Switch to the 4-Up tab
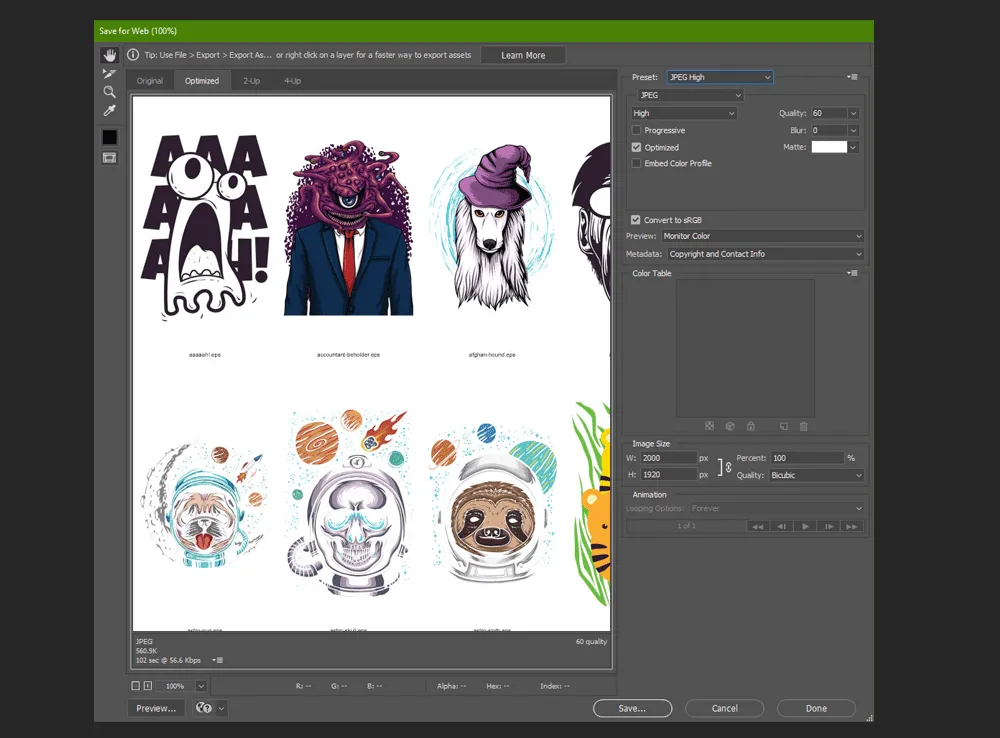The height and width of the screenshot is (738, 1000). click(x=293, y=81)
